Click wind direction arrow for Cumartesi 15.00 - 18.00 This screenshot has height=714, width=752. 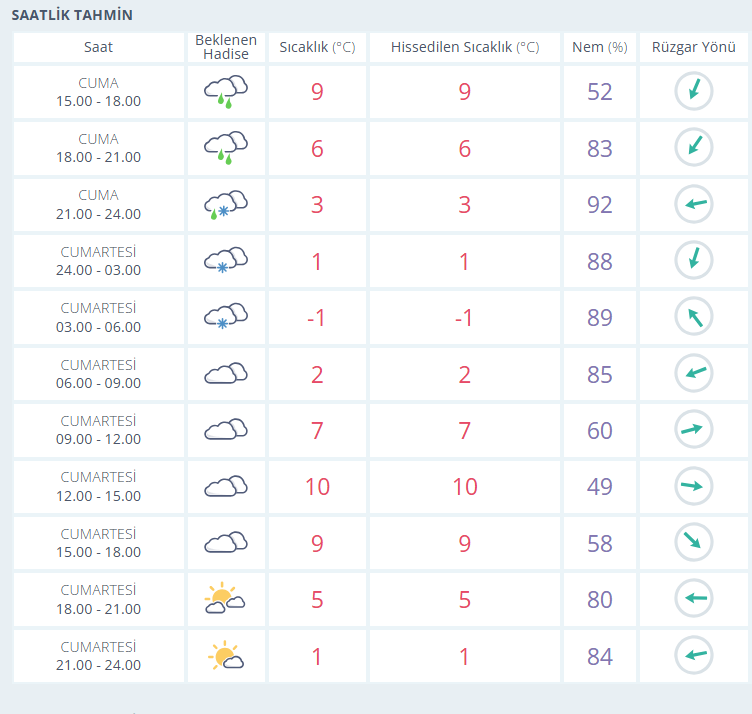pyautogui.click(x=694, y=542)
